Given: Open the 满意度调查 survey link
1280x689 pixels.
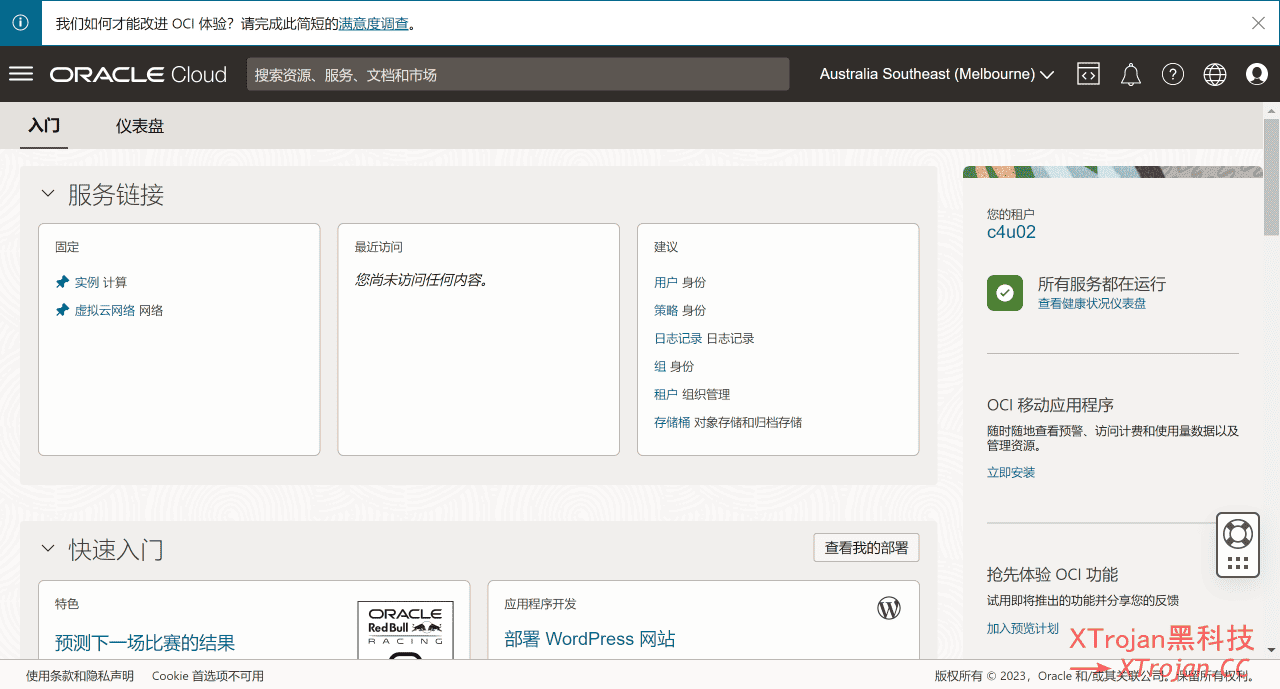Looking at the screenshot, I should click(x=374, y=24).
